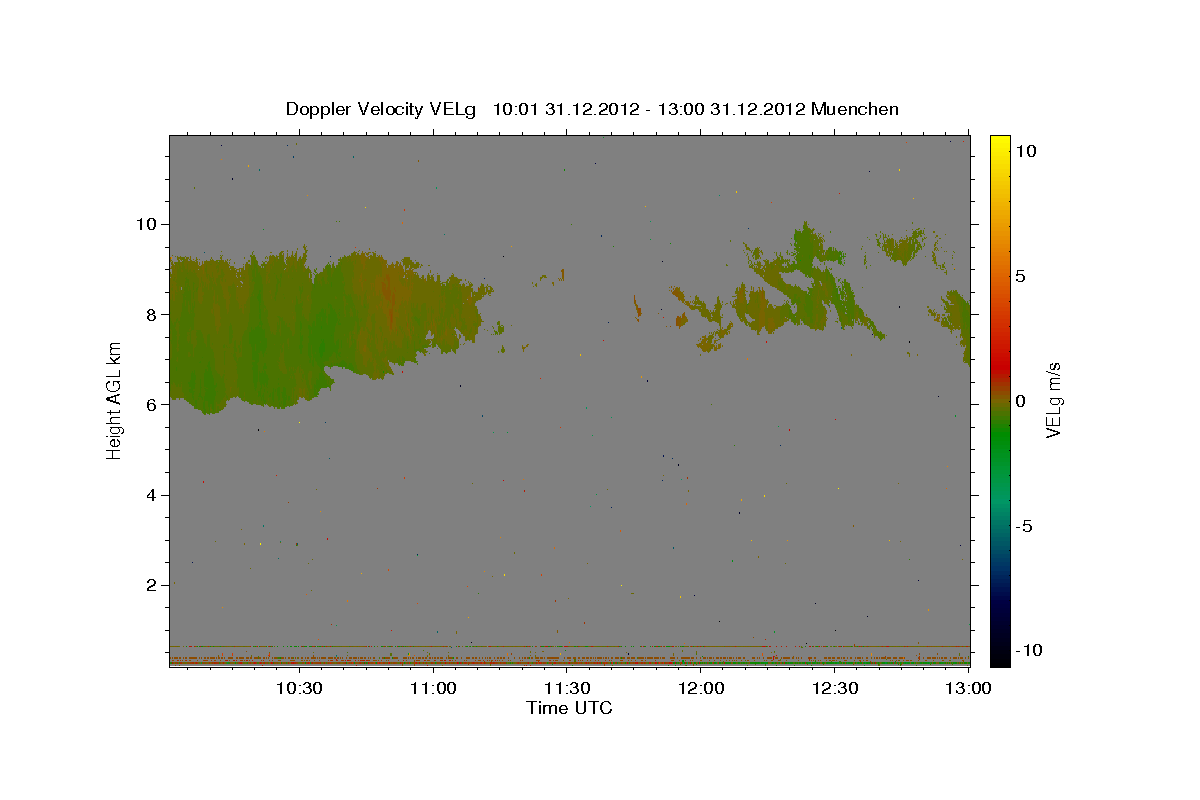Click the 12:30 time tick label

[x=835, y=688]
